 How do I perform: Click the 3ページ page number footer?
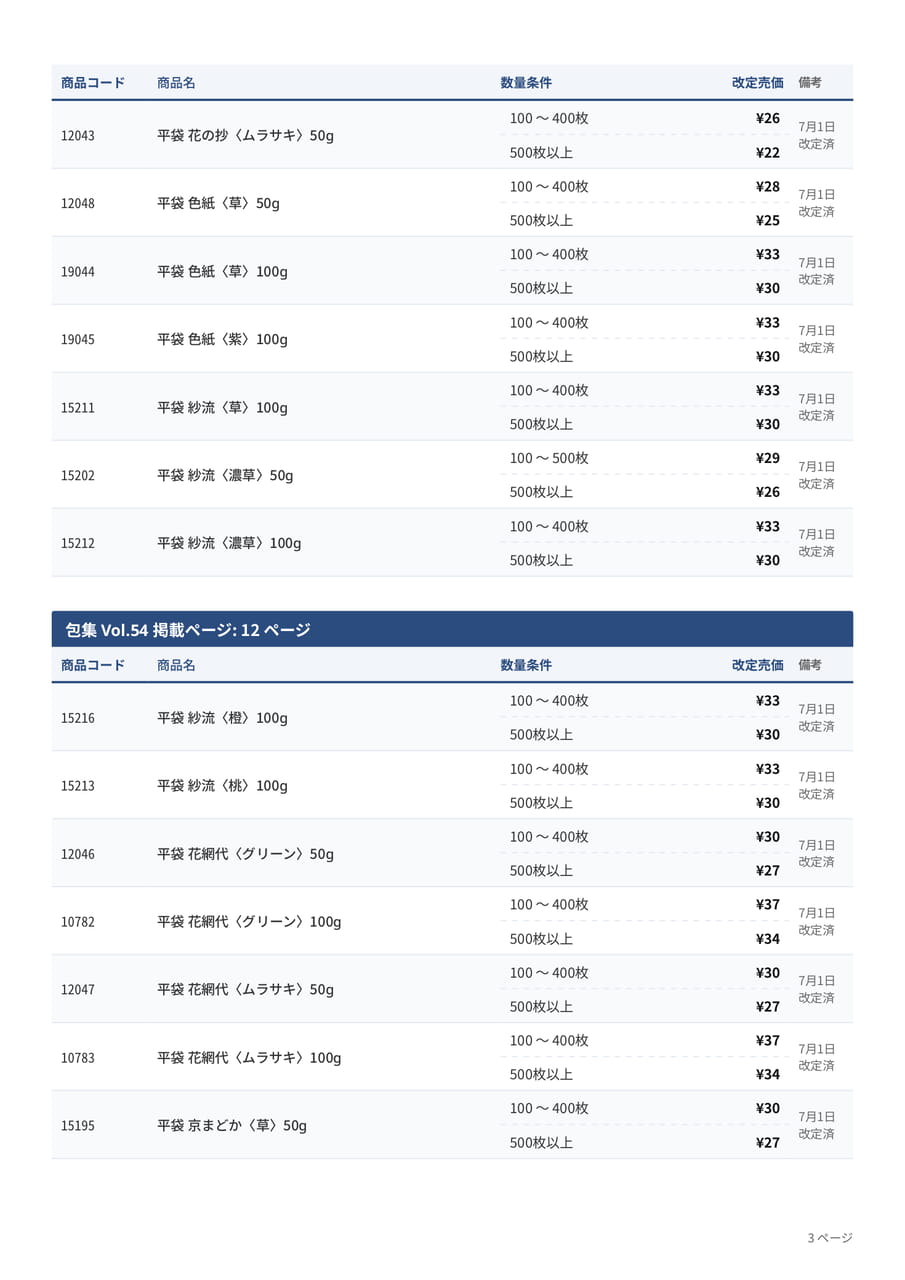point(830,1238)
